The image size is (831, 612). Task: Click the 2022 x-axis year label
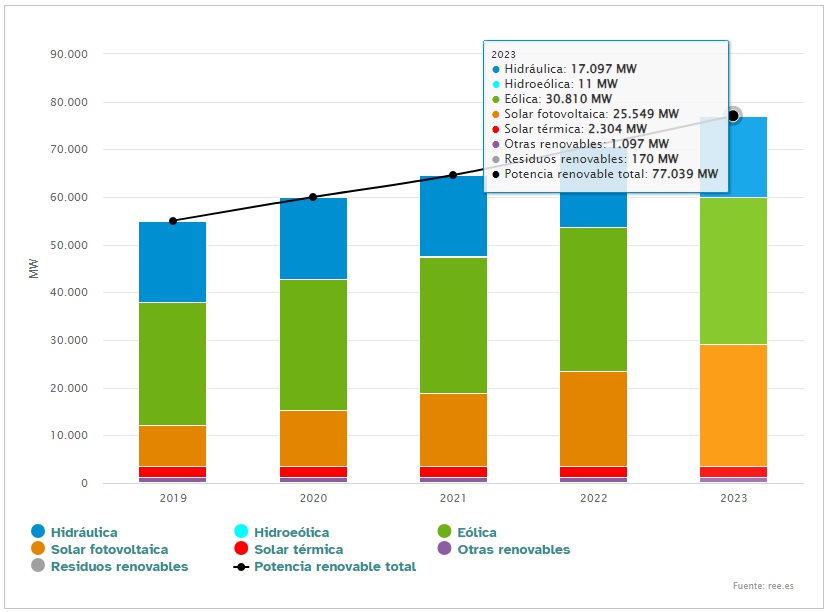(x=594, y=498)
